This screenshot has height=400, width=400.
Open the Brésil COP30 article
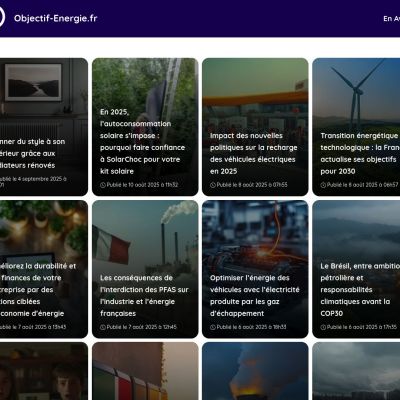tap(356, 269)
